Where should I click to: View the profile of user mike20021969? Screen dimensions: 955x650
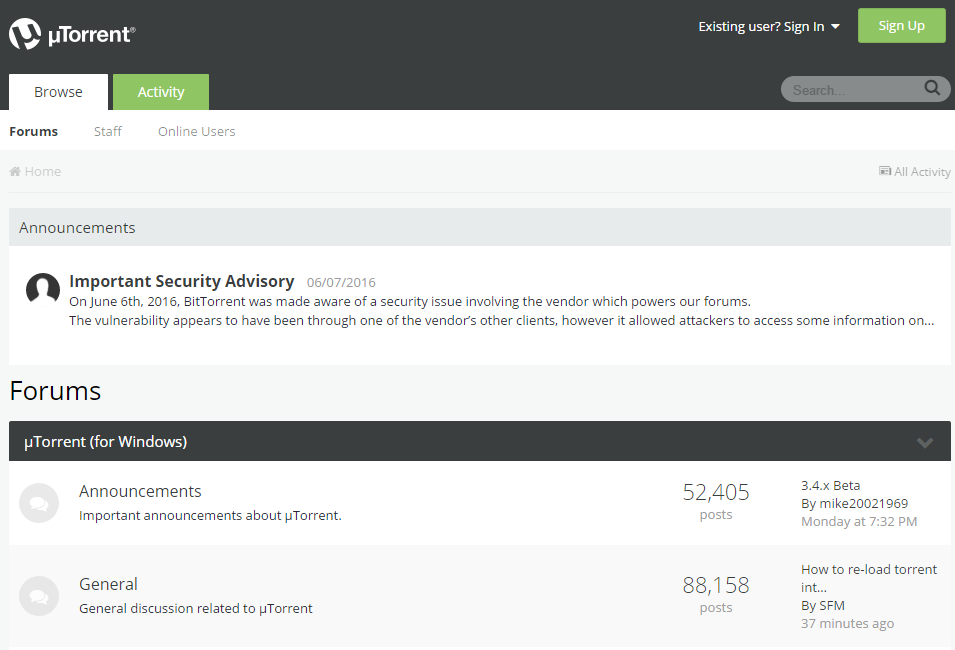[864, 504]
